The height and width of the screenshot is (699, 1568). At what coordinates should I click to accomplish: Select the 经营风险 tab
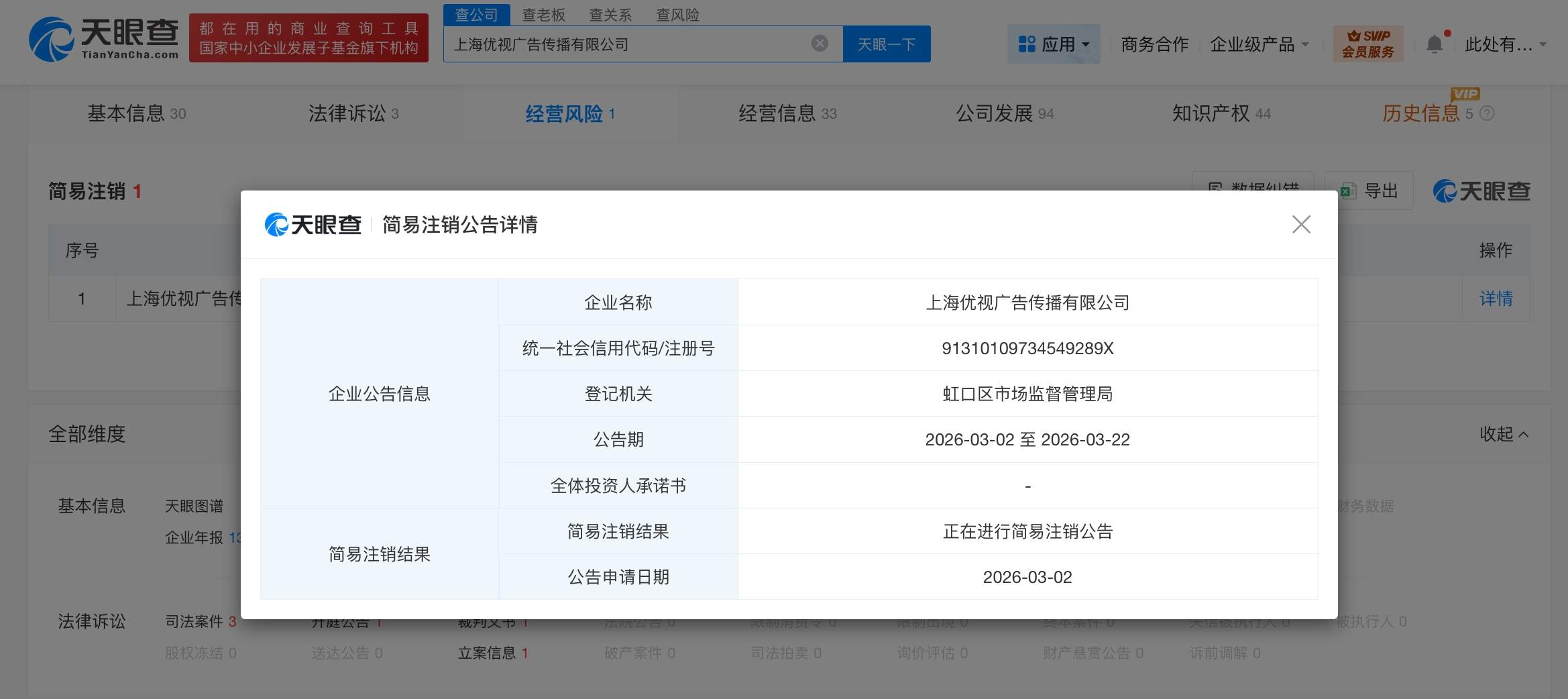(x=570, y=113)
